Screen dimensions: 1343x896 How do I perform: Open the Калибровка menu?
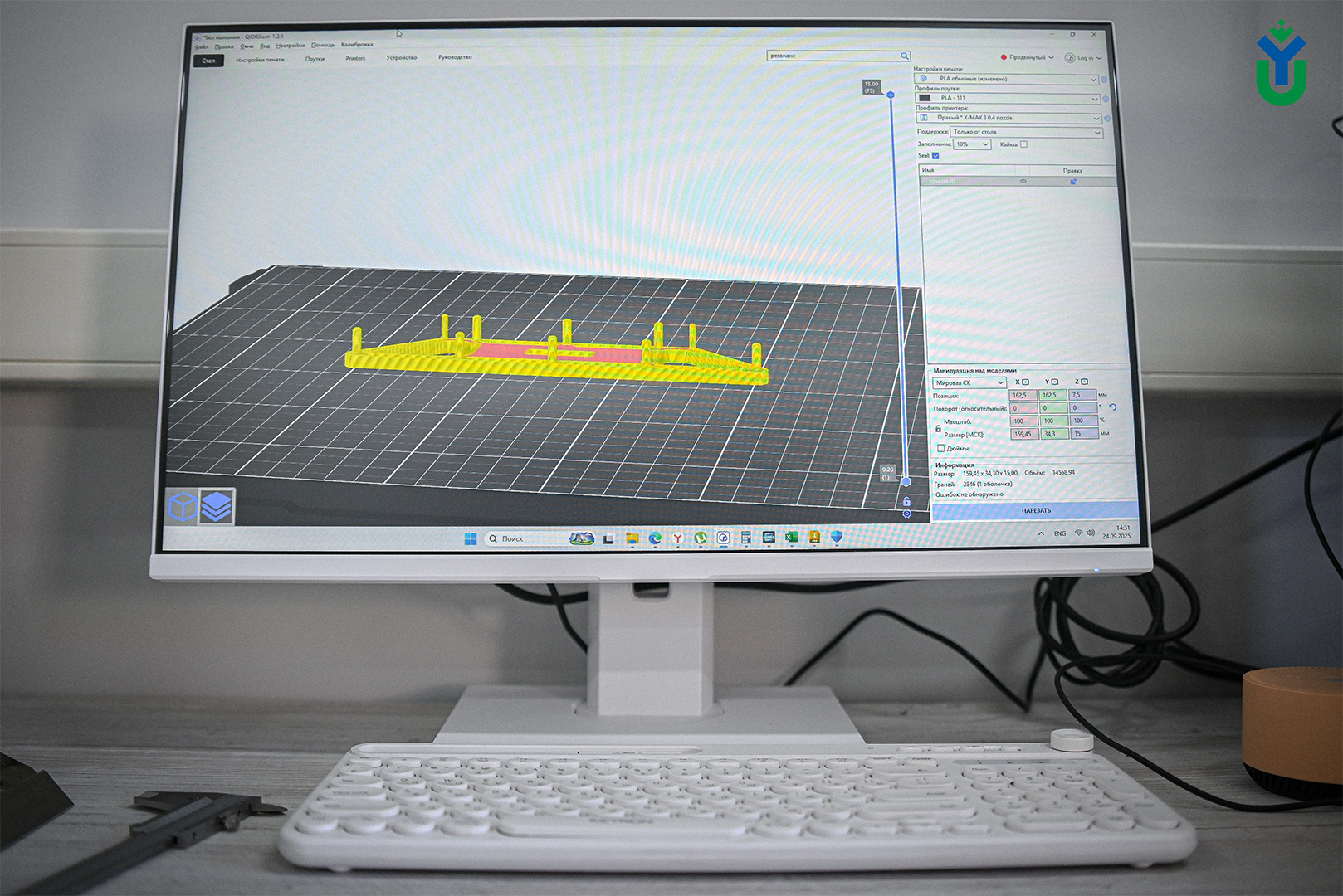coord(357,45)
